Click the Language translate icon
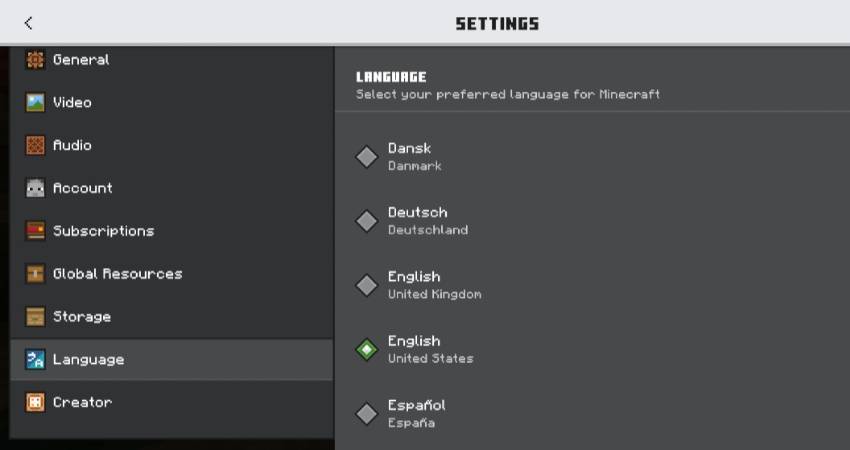This screenshot has width=850, height=450. pyautogui.click(x=35, y=359)
